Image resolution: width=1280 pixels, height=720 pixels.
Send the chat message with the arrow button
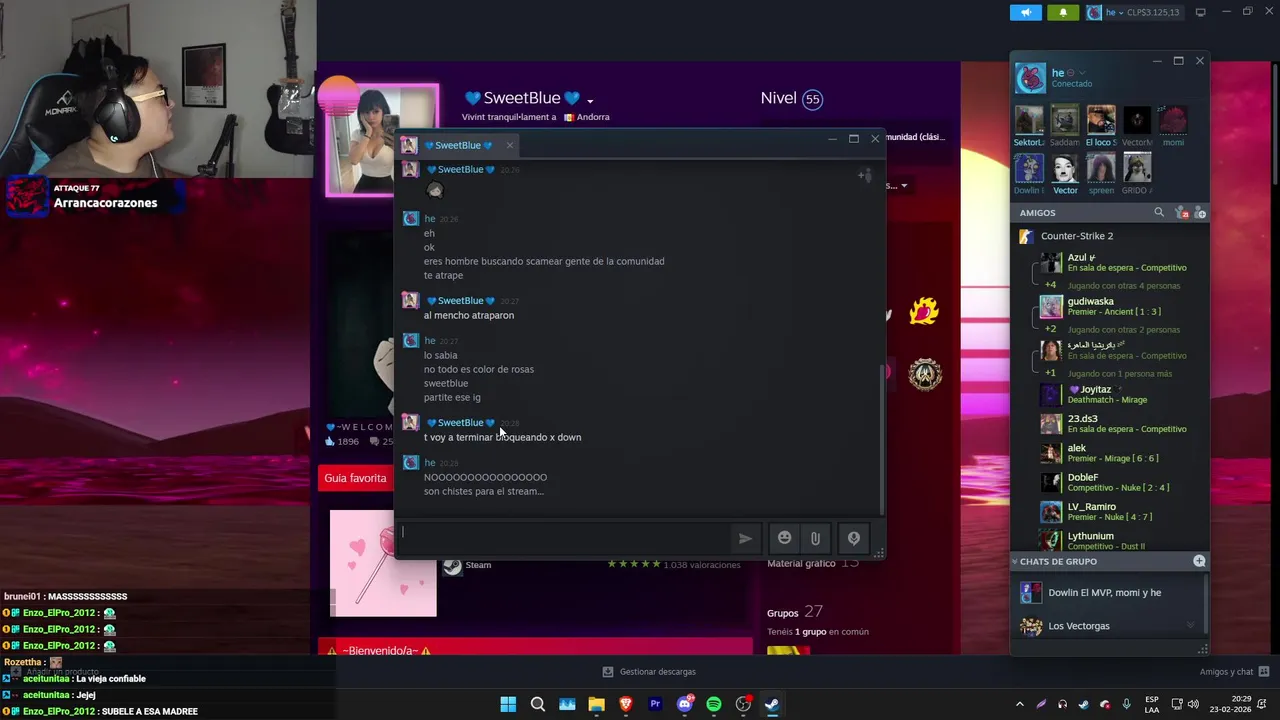745,538
